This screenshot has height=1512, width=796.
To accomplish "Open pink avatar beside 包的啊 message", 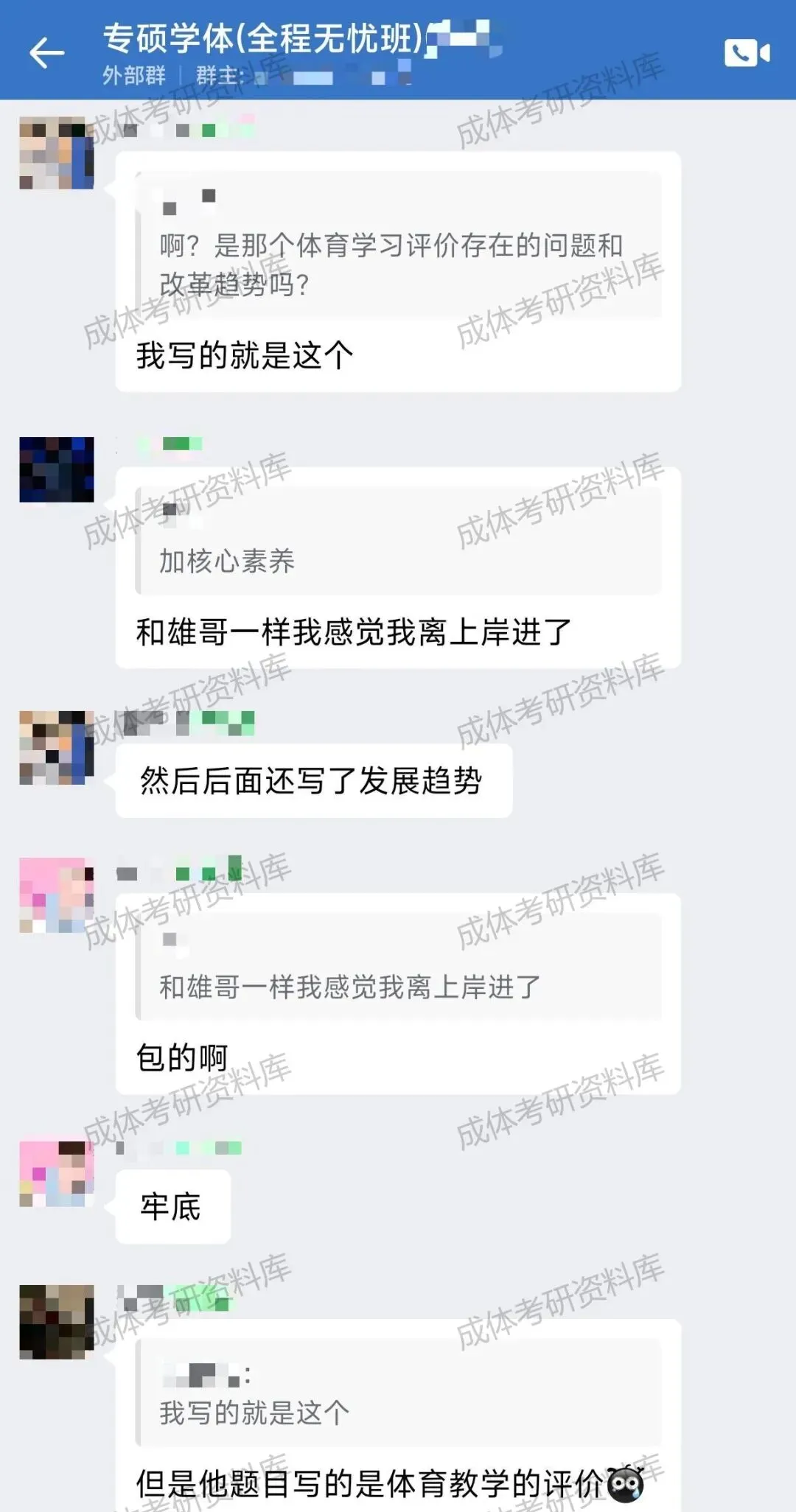I will (57, 895).
